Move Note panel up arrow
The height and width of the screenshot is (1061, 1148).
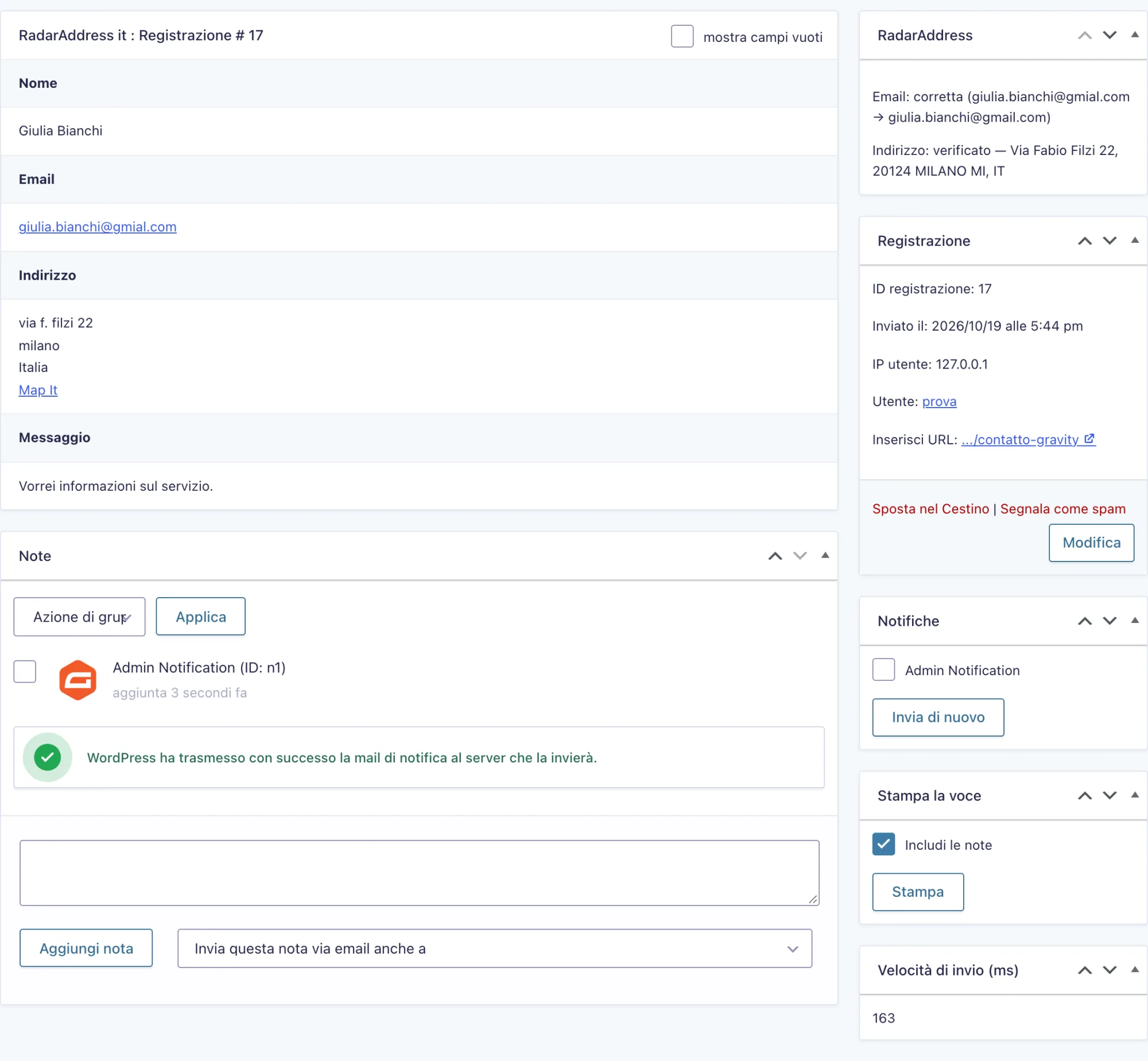tap(775, 556)
